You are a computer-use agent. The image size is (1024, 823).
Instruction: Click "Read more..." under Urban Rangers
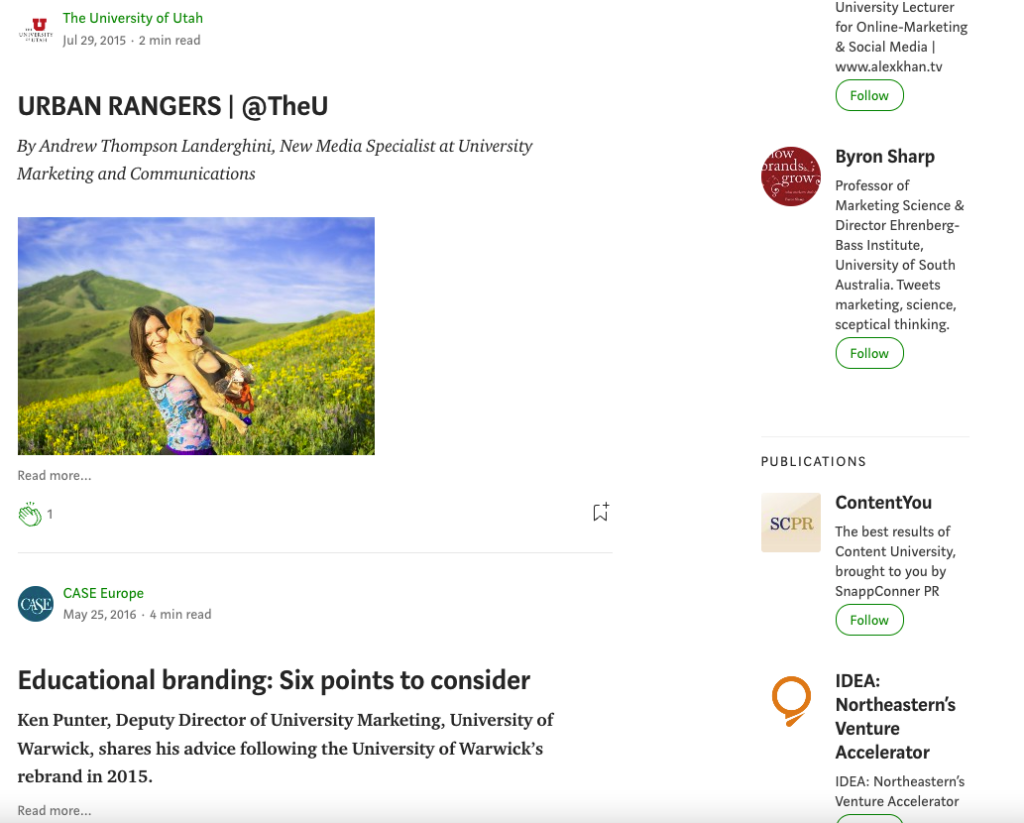54,475
